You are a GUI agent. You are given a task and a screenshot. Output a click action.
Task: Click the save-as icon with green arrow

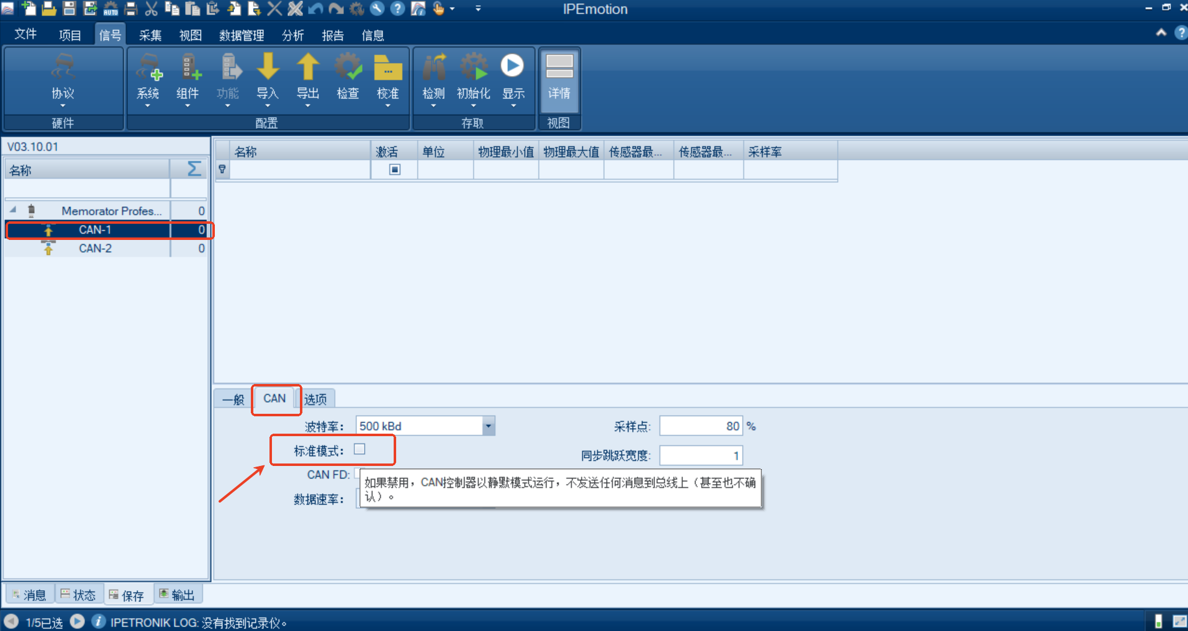coord(90,8)
